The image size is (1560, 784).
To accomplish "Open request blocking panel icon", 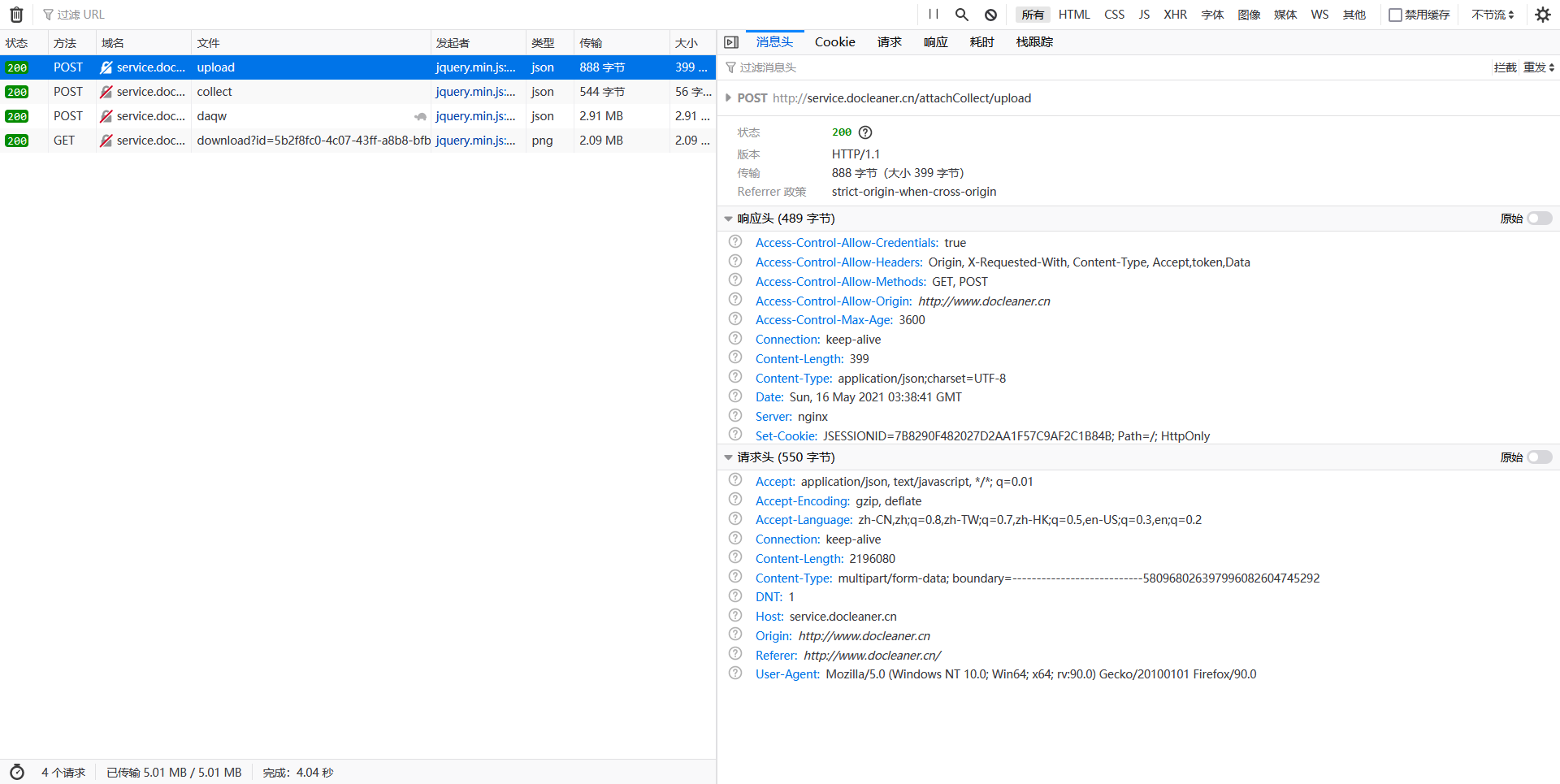I will click(990, 15).
